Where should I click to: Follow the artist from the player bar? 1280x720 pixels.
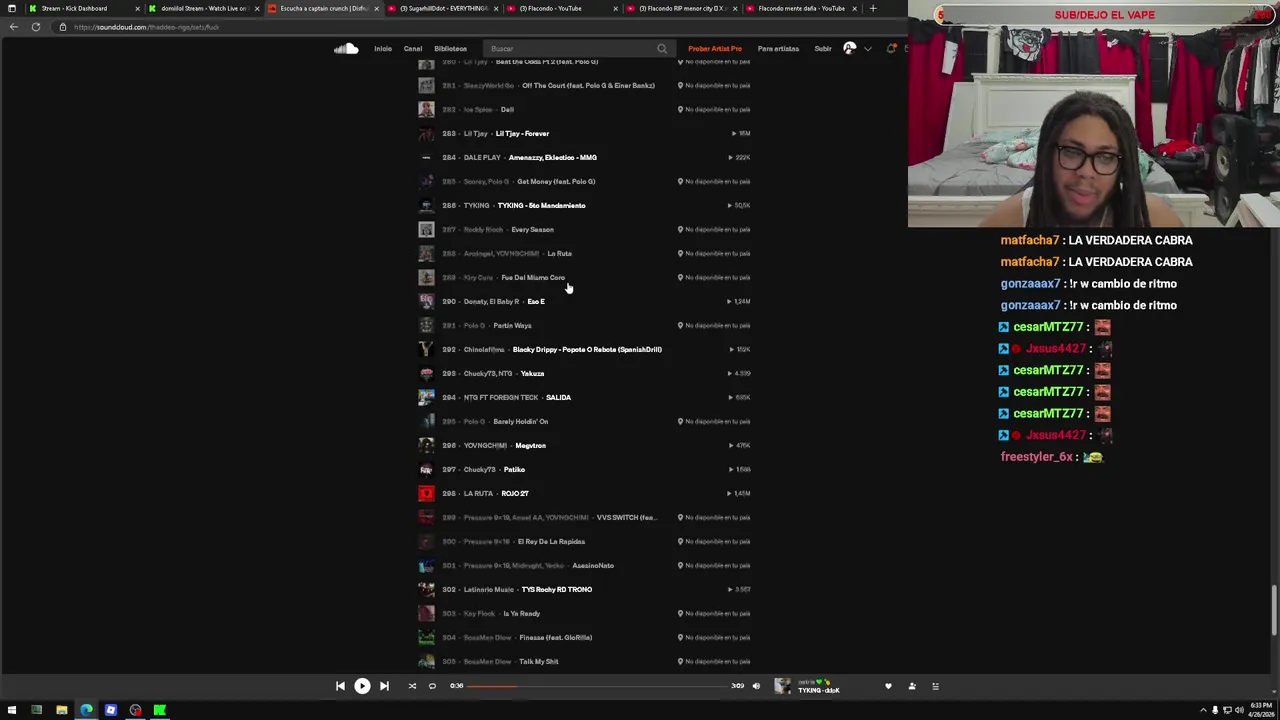click(x=912, y=686)
